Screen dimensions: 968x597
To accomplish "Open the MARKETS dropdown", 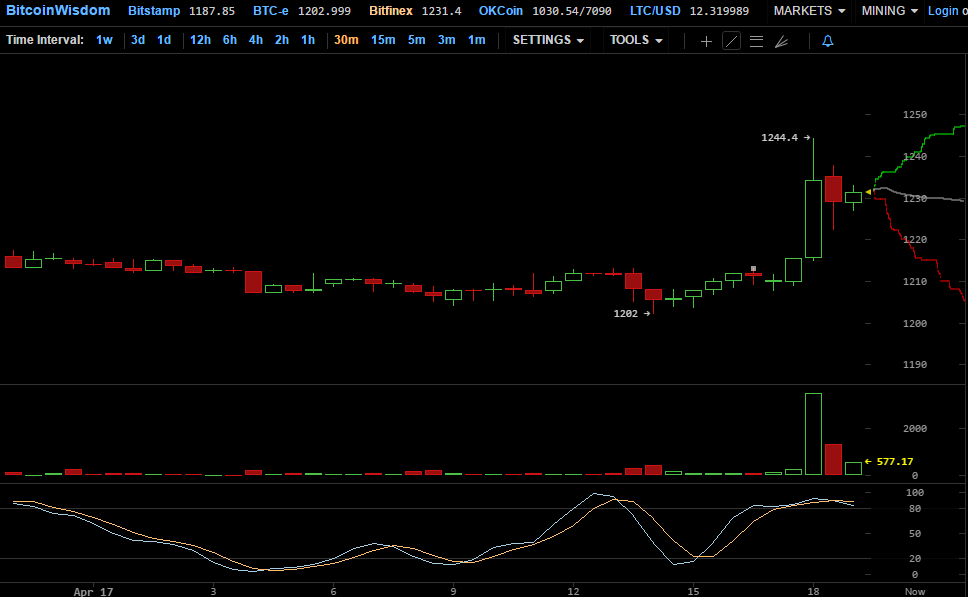I will click(809, 11).
